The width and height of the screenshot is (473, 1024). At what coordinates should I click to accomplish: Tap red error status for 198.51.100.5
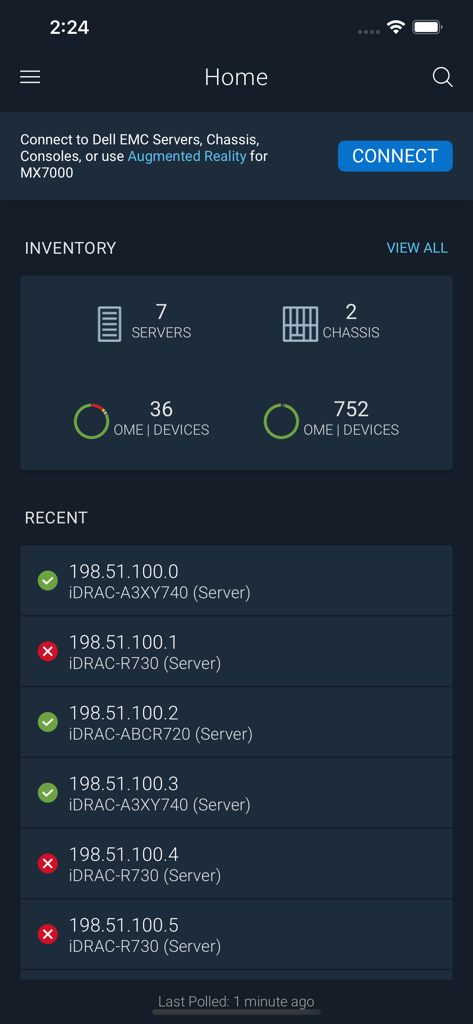pyautogui.click(x=48, y=935)
